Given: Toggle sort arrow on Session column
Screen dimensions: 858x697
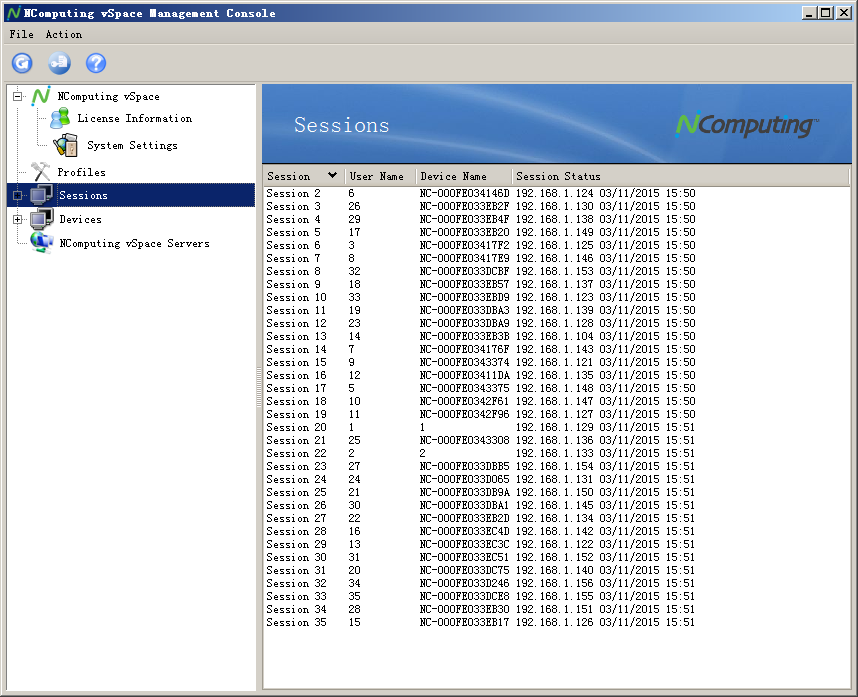Looking at the screenshot, I should click(332, 176).
